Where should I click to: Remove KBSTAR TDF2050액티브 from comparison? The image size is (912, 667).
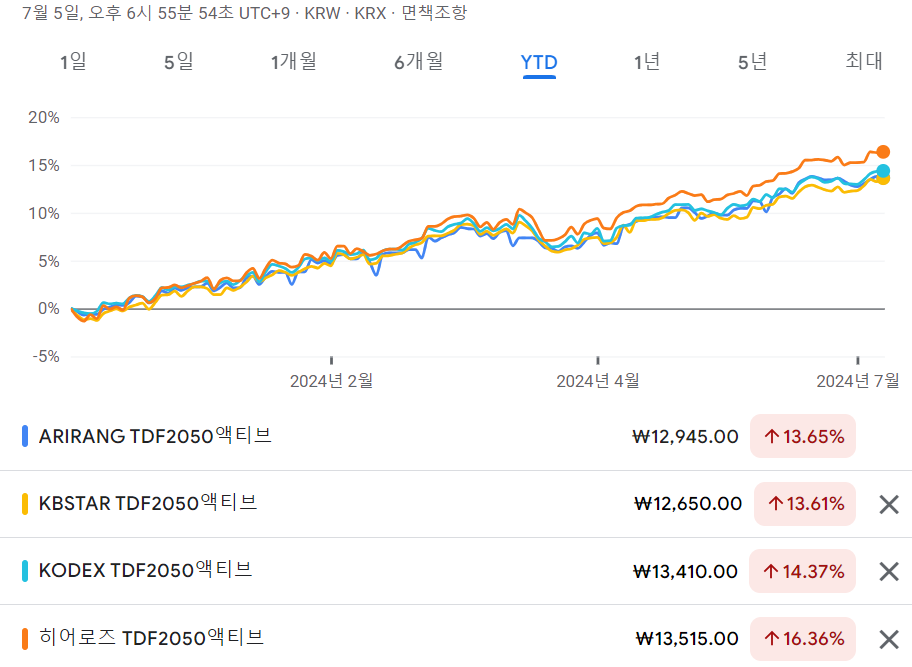tap(889, 504)
